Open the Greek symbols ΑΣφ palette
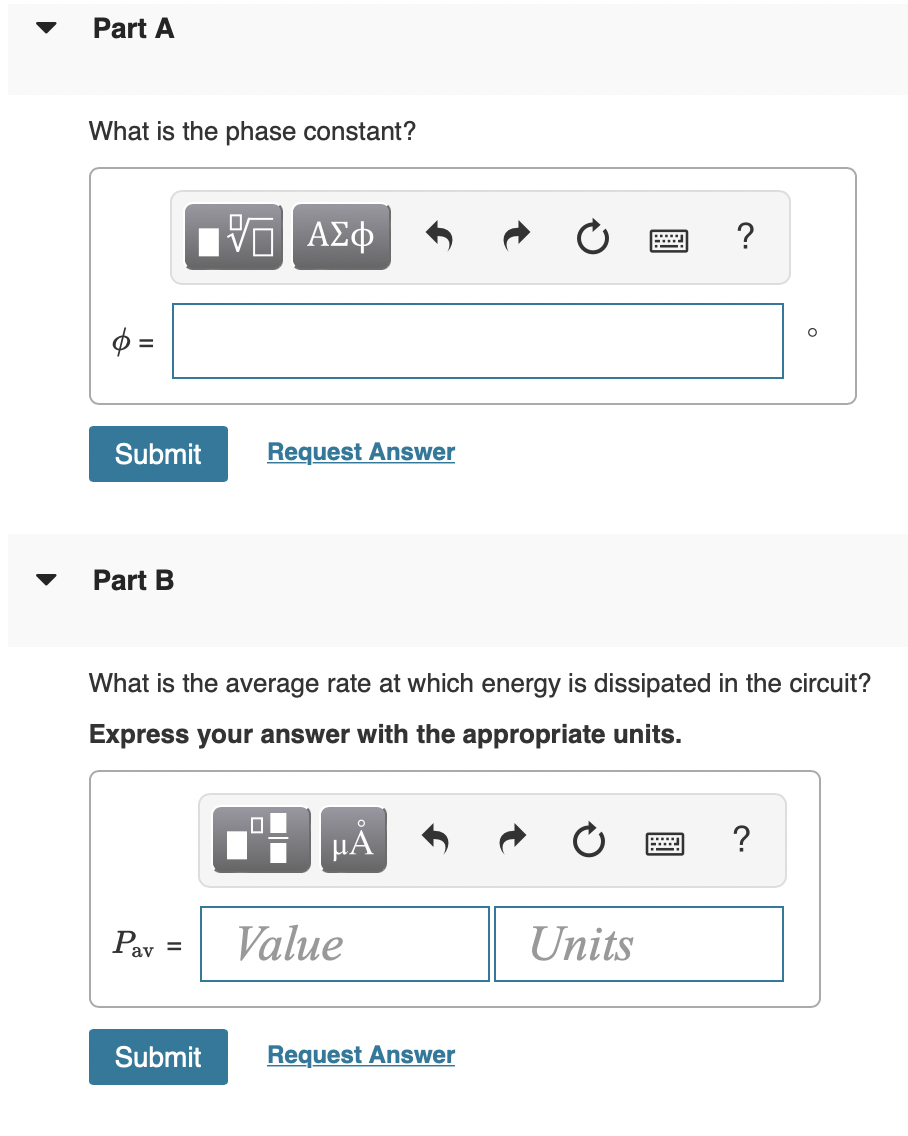 341,237
